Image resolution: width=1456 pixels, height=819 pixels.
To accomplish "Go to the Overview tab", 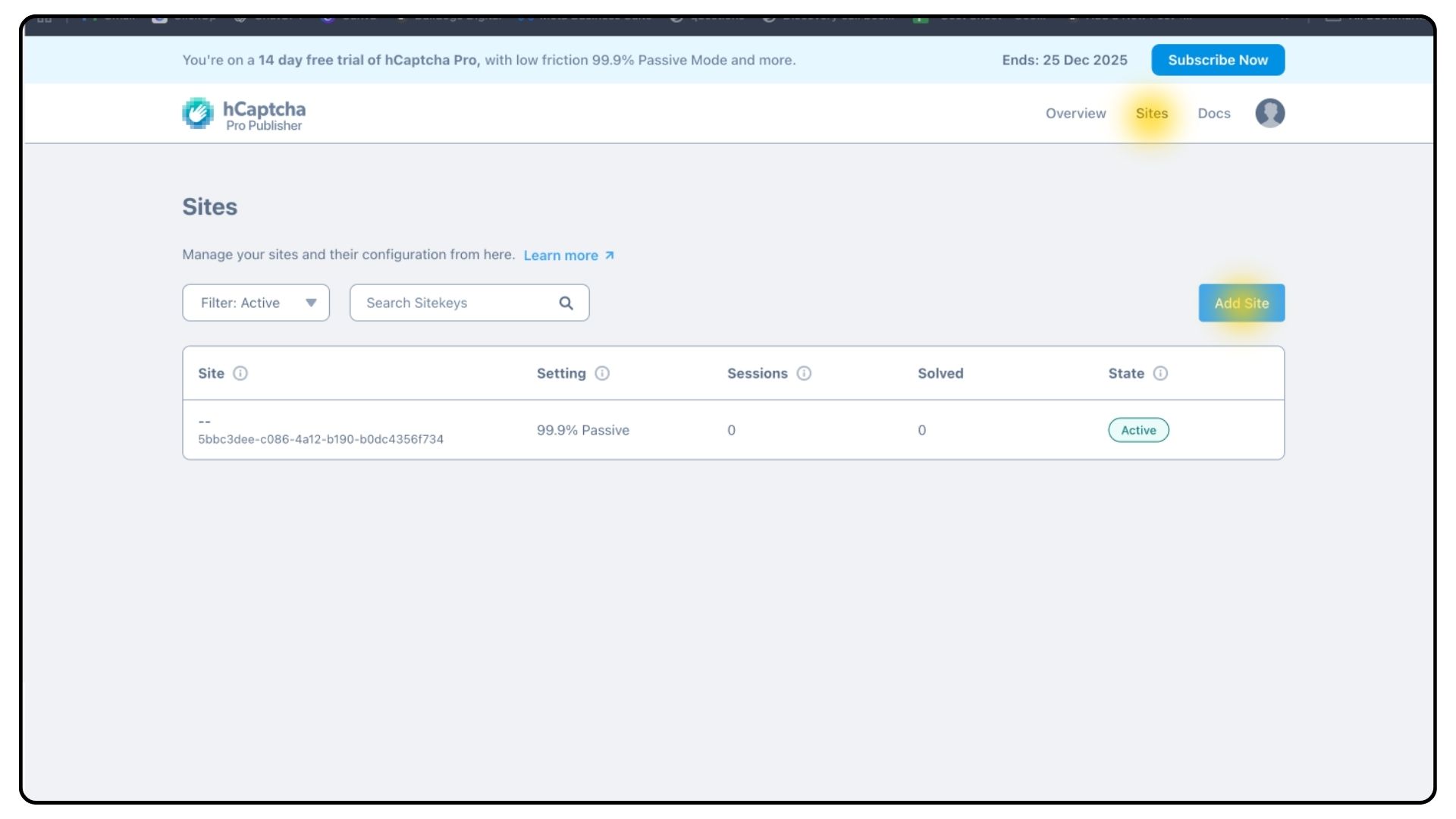I will [1075, 114].
